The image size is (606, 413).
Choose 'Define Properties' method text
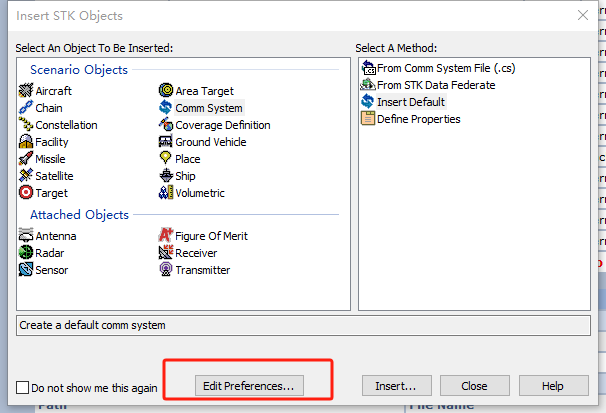click(419, 119)
